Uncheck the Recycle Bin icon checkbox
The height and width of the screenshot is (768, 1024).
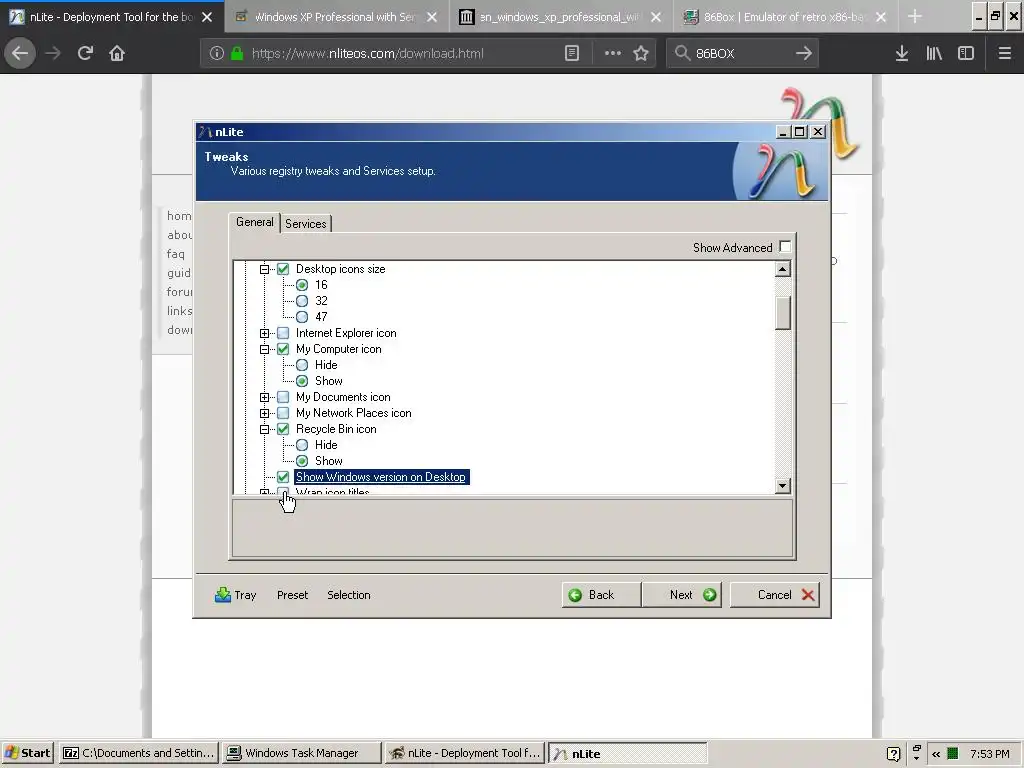click(283, 429)
